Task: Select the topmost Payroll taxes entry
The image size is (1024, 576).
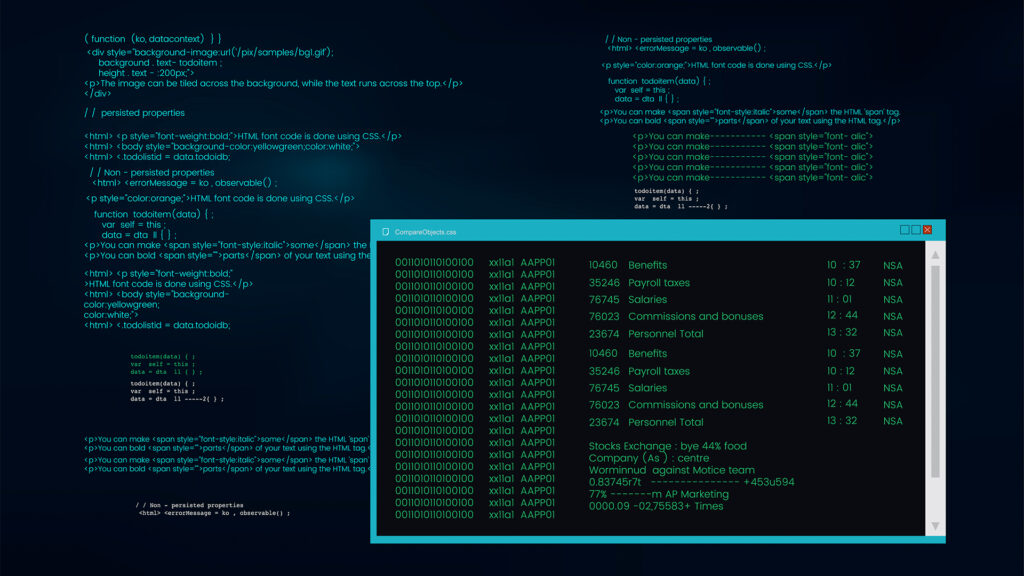Action: (658, 283)
